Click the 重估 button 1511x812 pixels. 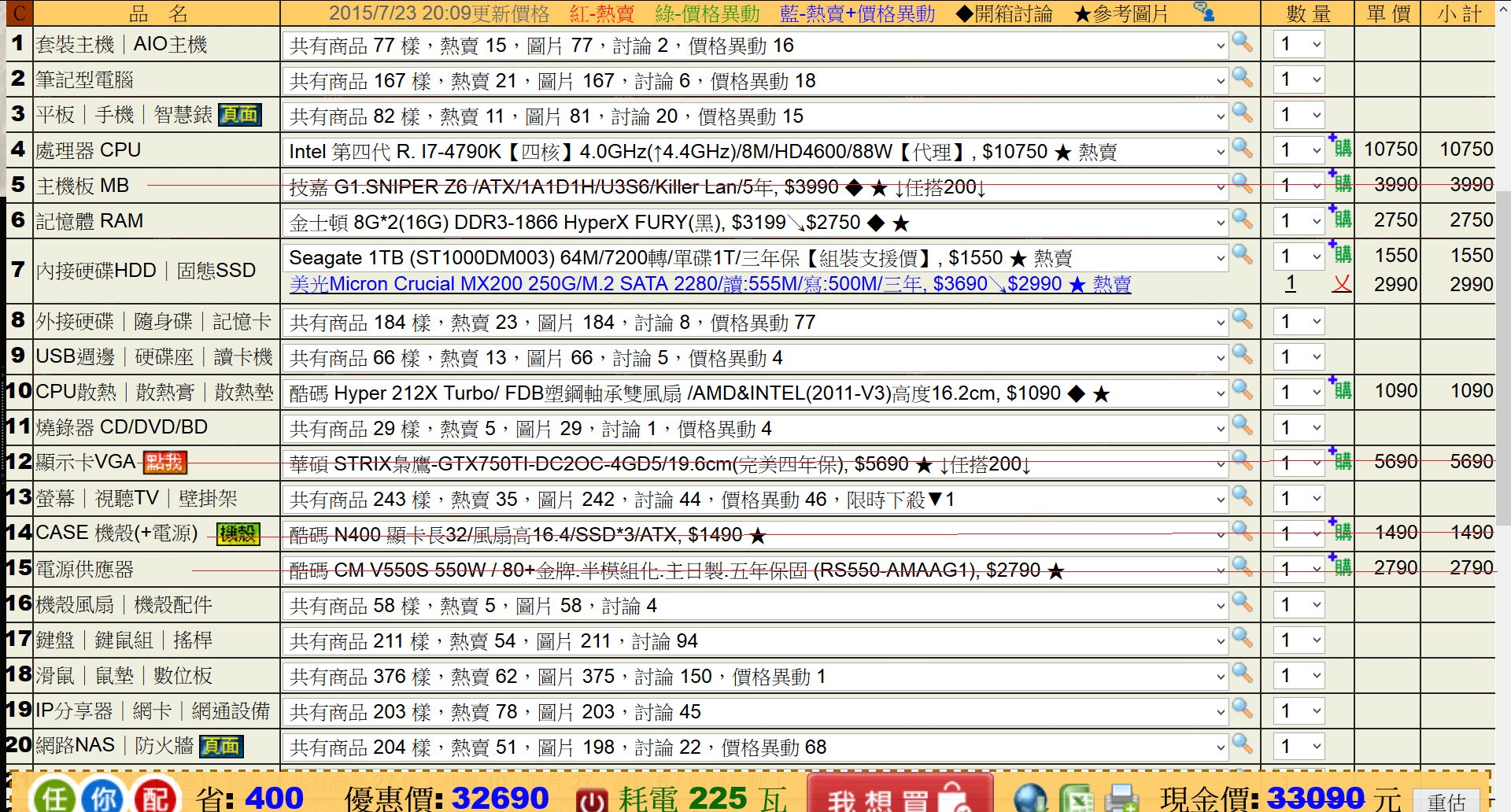1447,801
